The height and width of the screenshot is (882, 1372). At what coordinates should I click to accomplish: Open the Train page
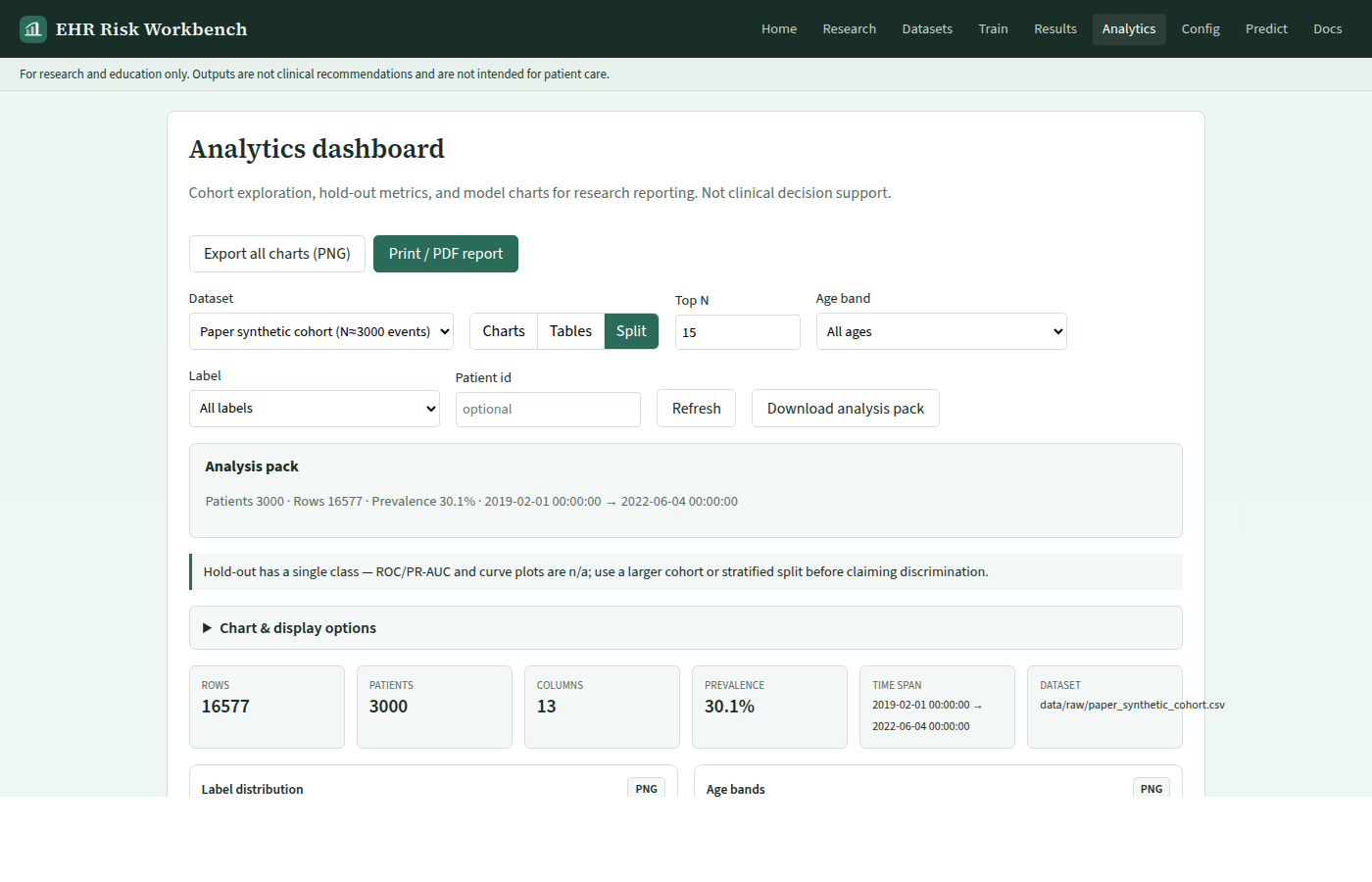coord(993,29)
